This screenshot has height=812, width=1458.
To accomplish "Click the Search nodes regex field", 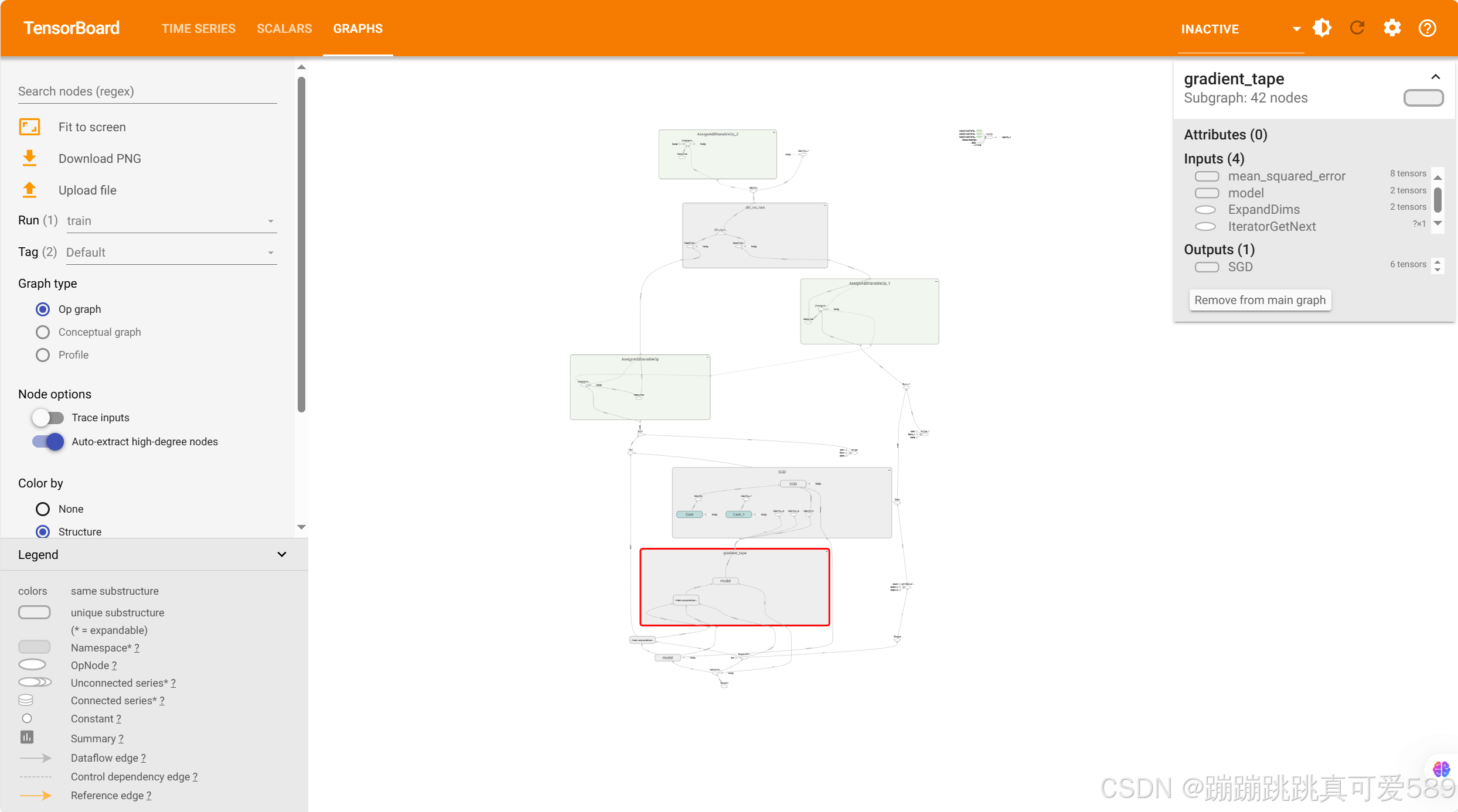I will point(147,91).
